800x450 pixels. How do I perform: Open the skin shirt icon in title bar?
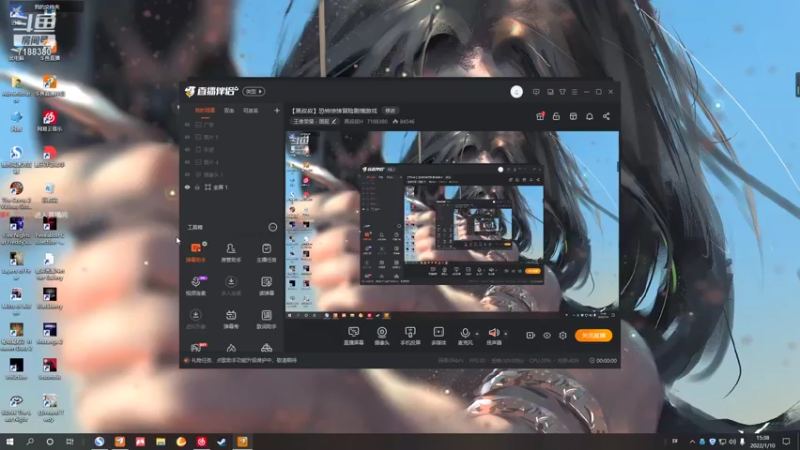point(562,92)
